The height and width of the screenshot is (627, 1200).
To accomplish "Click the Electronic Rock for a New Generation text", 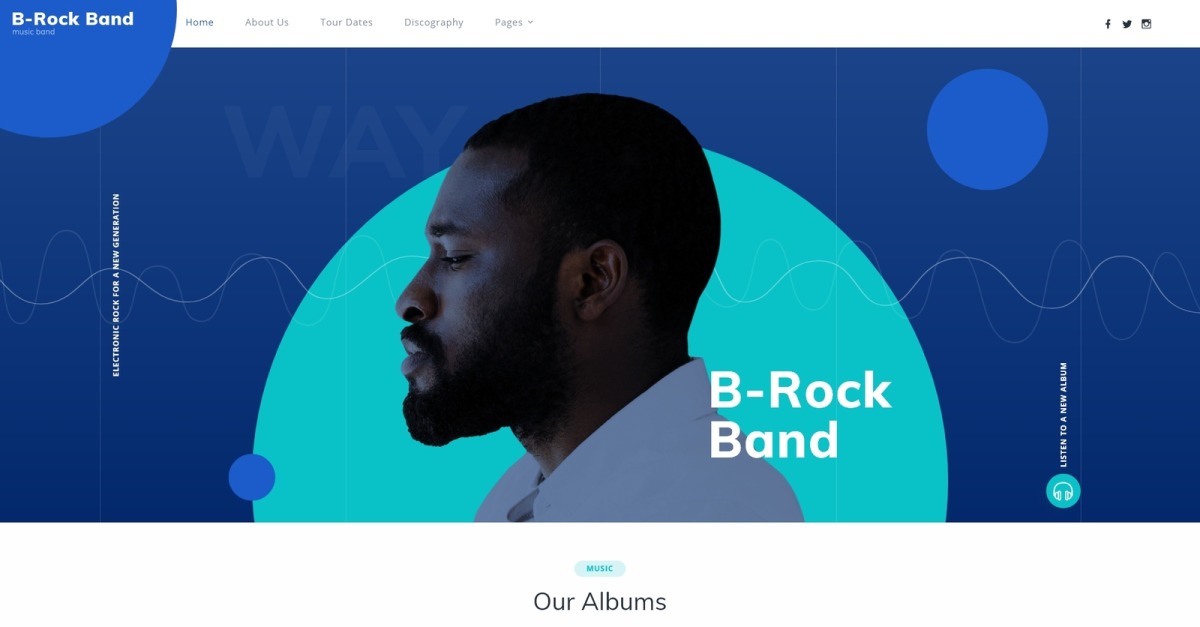I will click(x=116, y=285).
